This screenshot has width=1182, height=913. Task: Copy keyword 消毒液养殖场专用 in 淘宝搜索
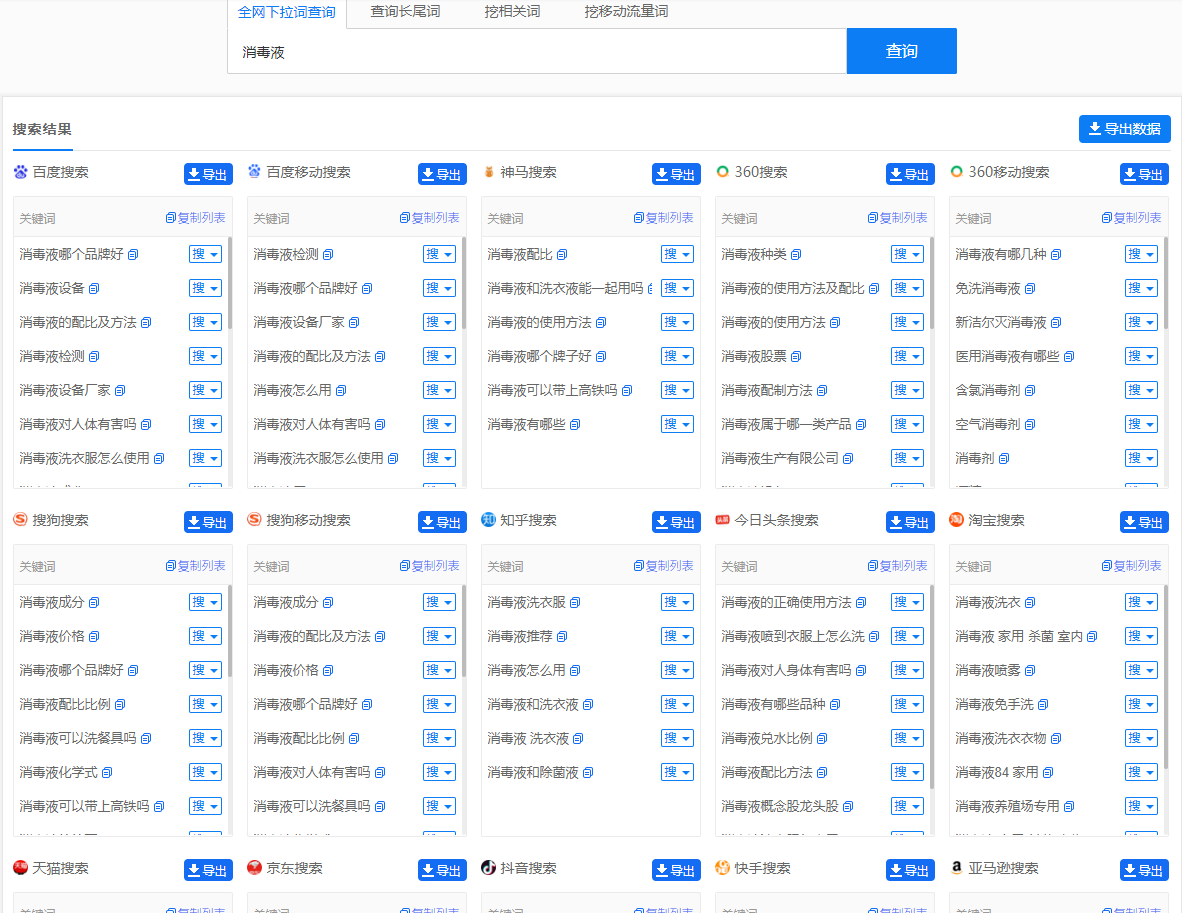coord(1069,807)
